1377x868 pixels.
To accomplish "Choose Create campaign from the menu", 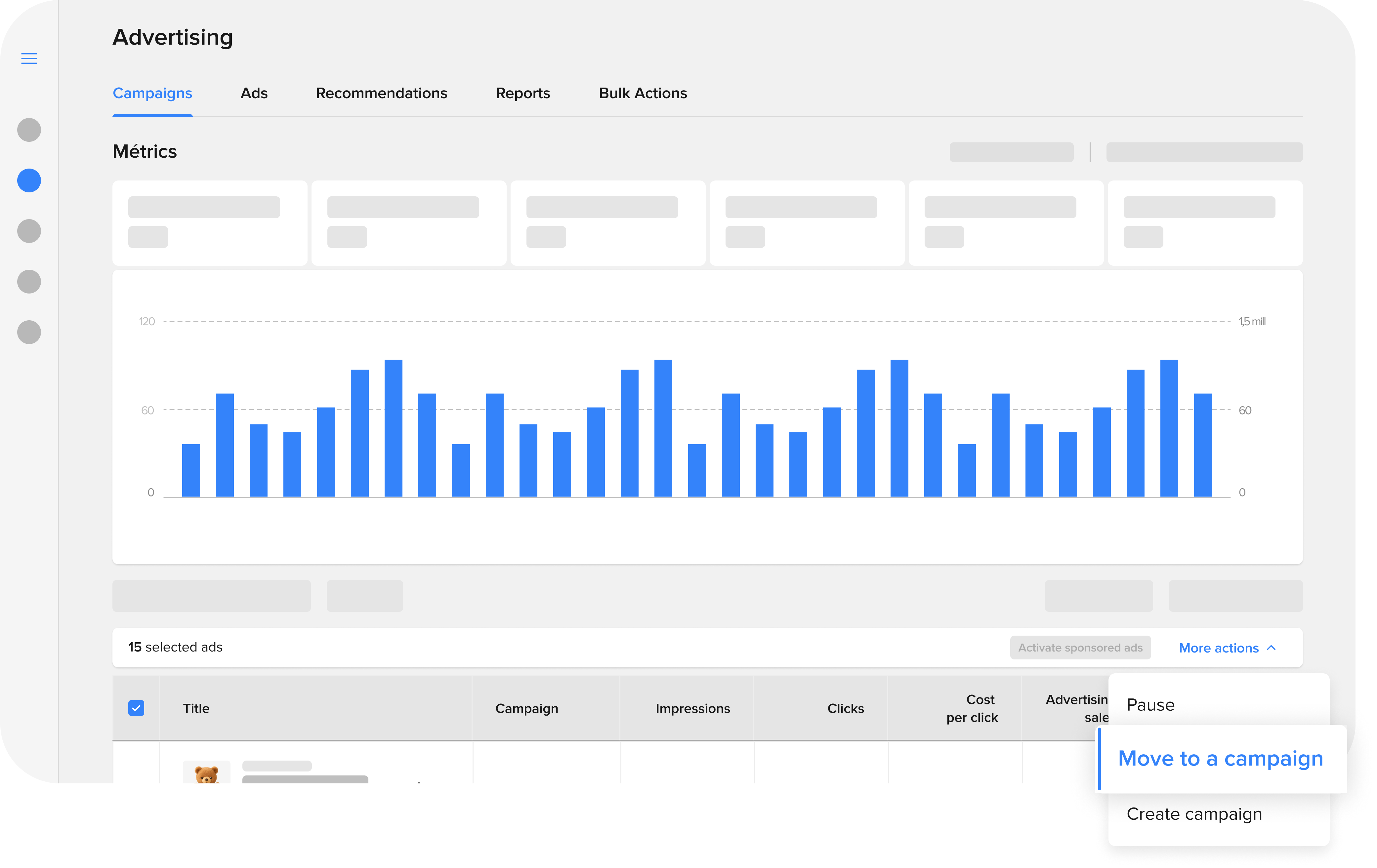I will point(1194,814).
